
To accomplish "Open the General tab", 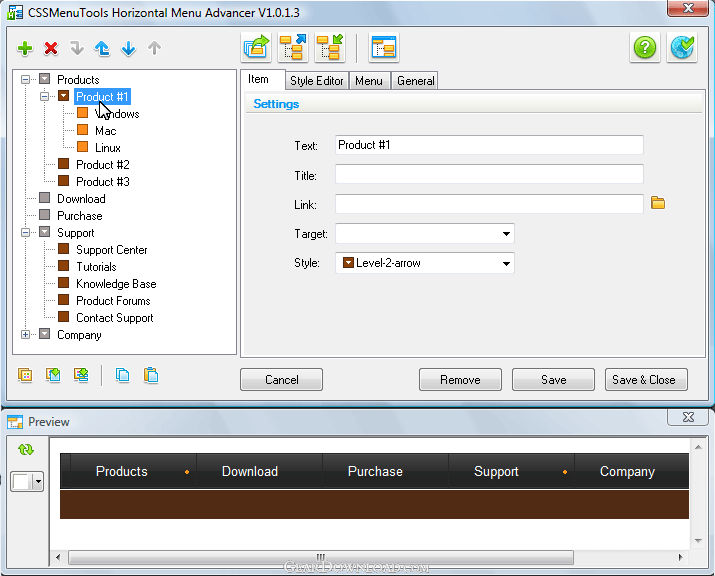I will (415, 81).
